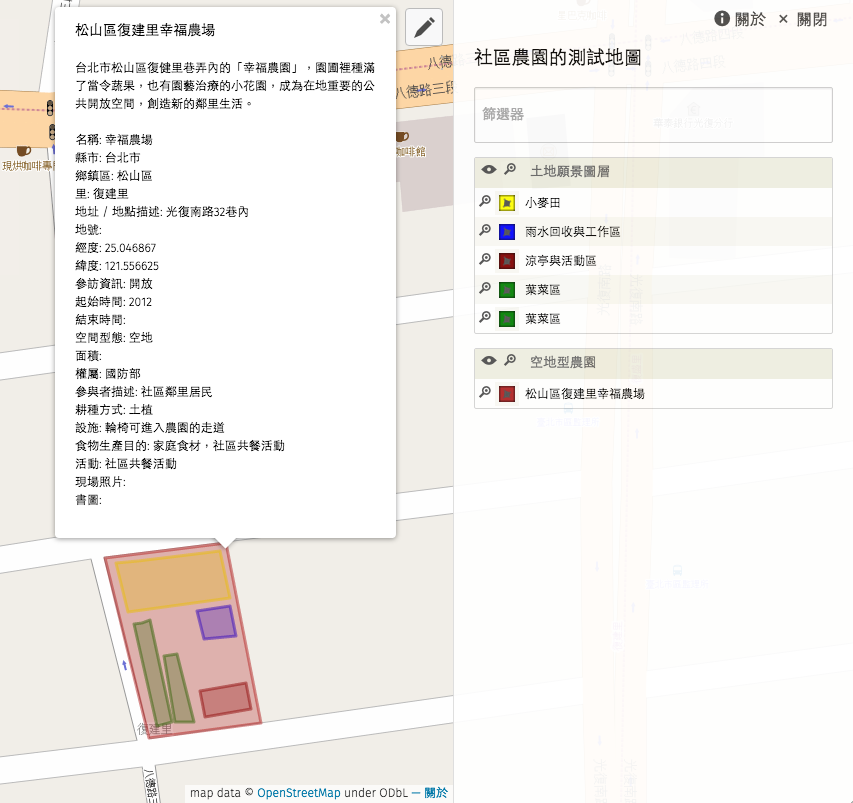Toggle visibility of 土地願景圖層 layer
Viewport: 853px width, 803px height.
pyautogui.click(x=489, y=170)
